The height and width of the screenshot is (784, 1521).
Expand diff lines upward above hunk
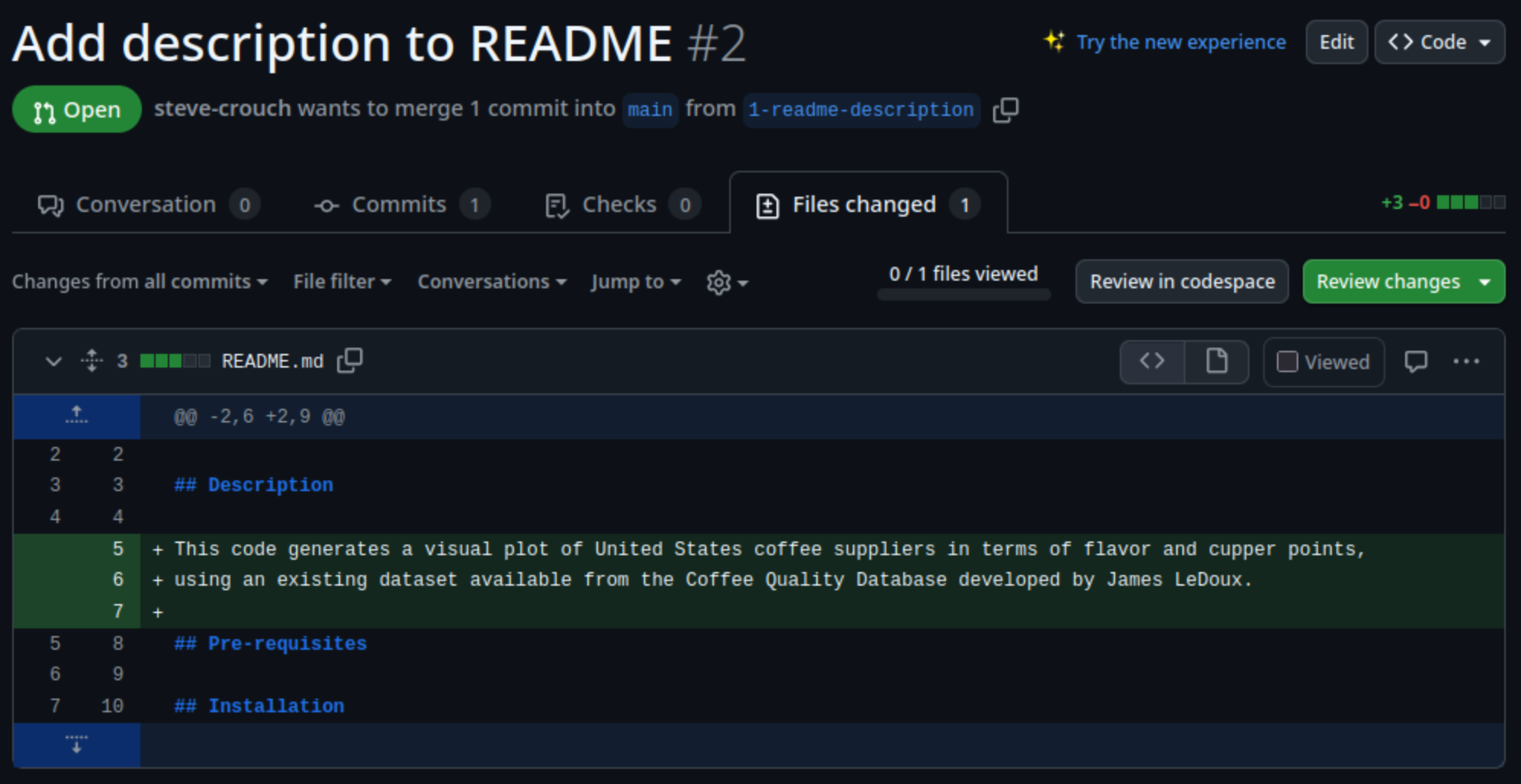pos(76,416)
